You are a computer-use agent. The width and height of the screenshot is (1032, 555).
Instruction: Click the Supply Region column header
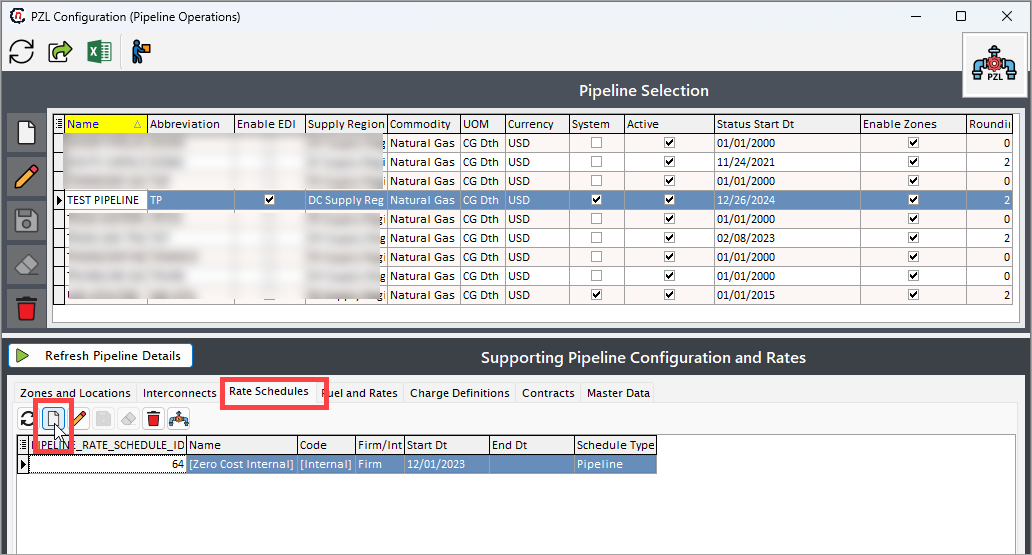click(x=346, y=124)
